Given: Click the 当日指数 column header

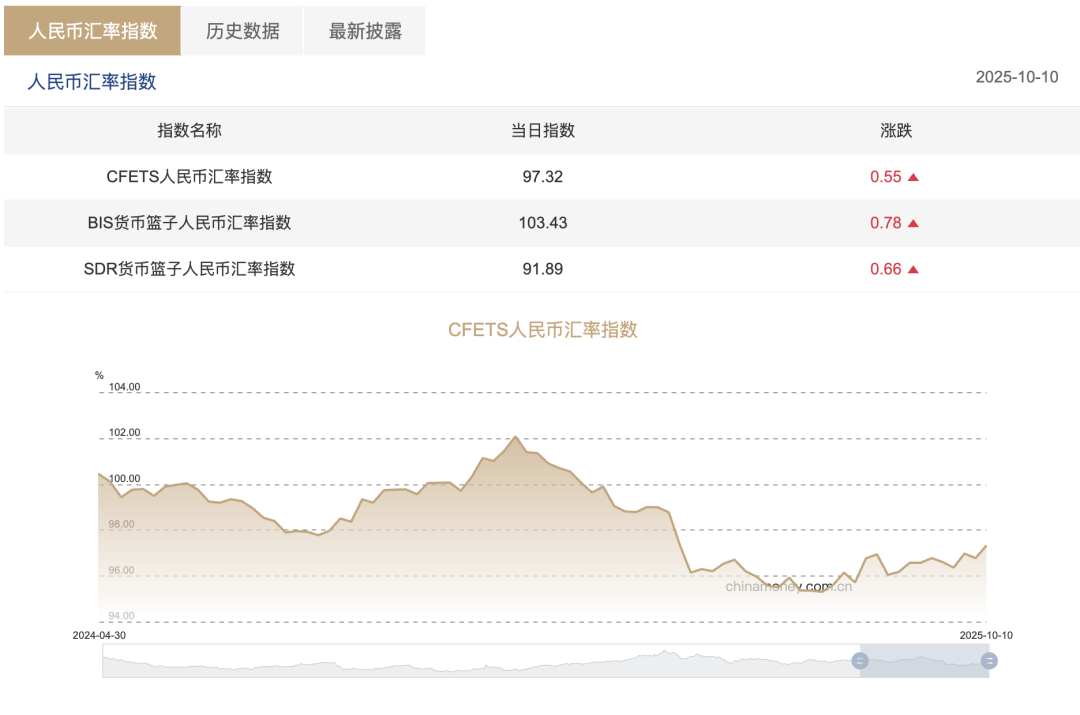Looking at the screenshot, I should click(543, 131).
